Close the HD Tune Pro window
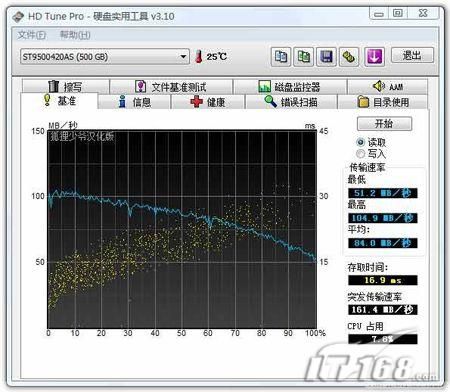The height and width of the screenshot is (392, 450). (x=423, y=13)
